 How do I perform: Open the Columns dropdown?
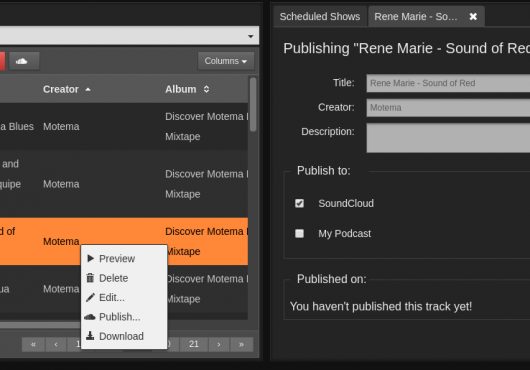(x=226, y=61)
